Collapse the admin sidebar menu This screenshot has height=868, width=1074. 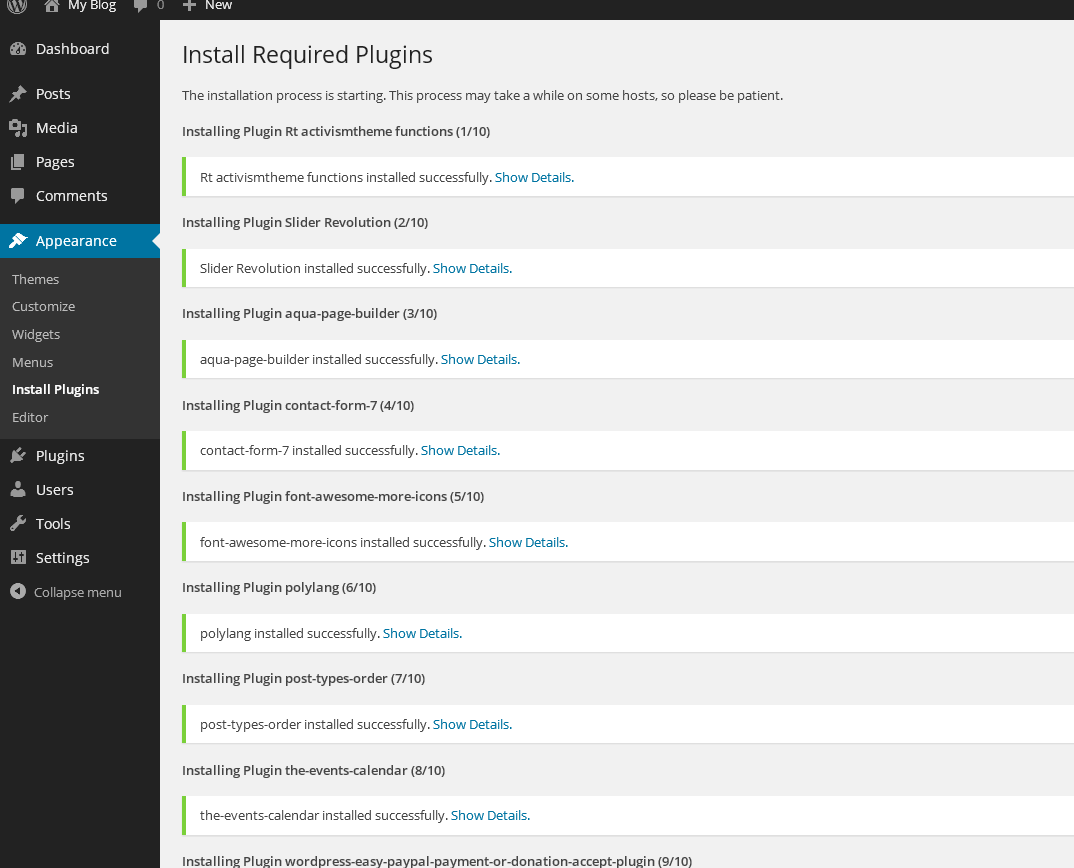point(66,592)
